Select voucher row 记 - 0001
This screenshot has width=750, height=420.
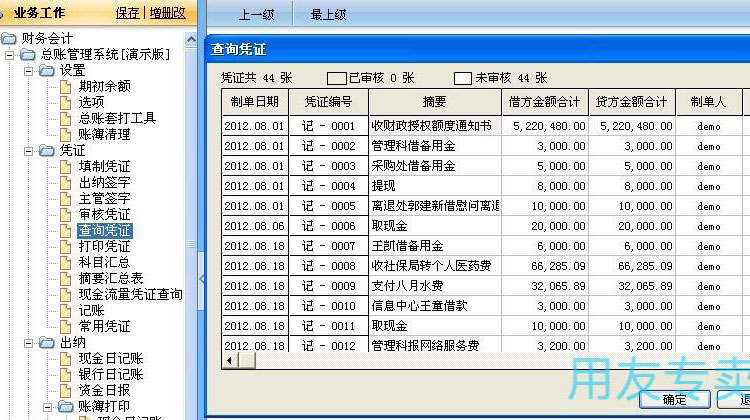(x=329, y=126)
